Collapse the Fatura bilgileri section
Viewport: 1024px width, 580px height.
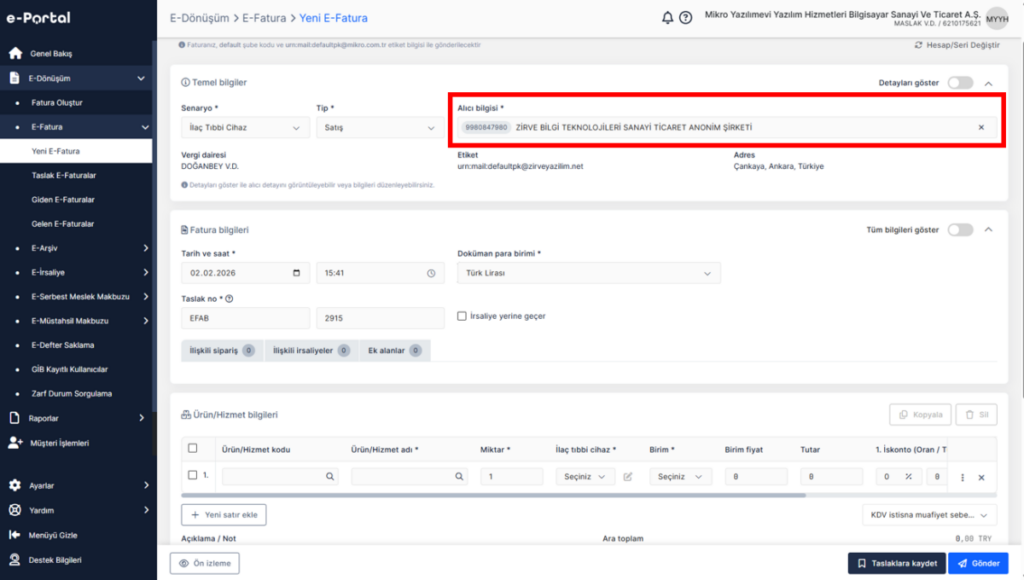[x=988, y=230]
